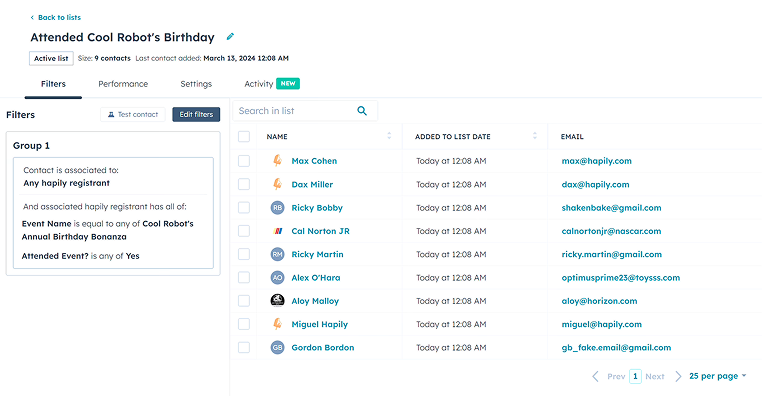Click Ricky Bobby's RB avatar

(277, 207)
